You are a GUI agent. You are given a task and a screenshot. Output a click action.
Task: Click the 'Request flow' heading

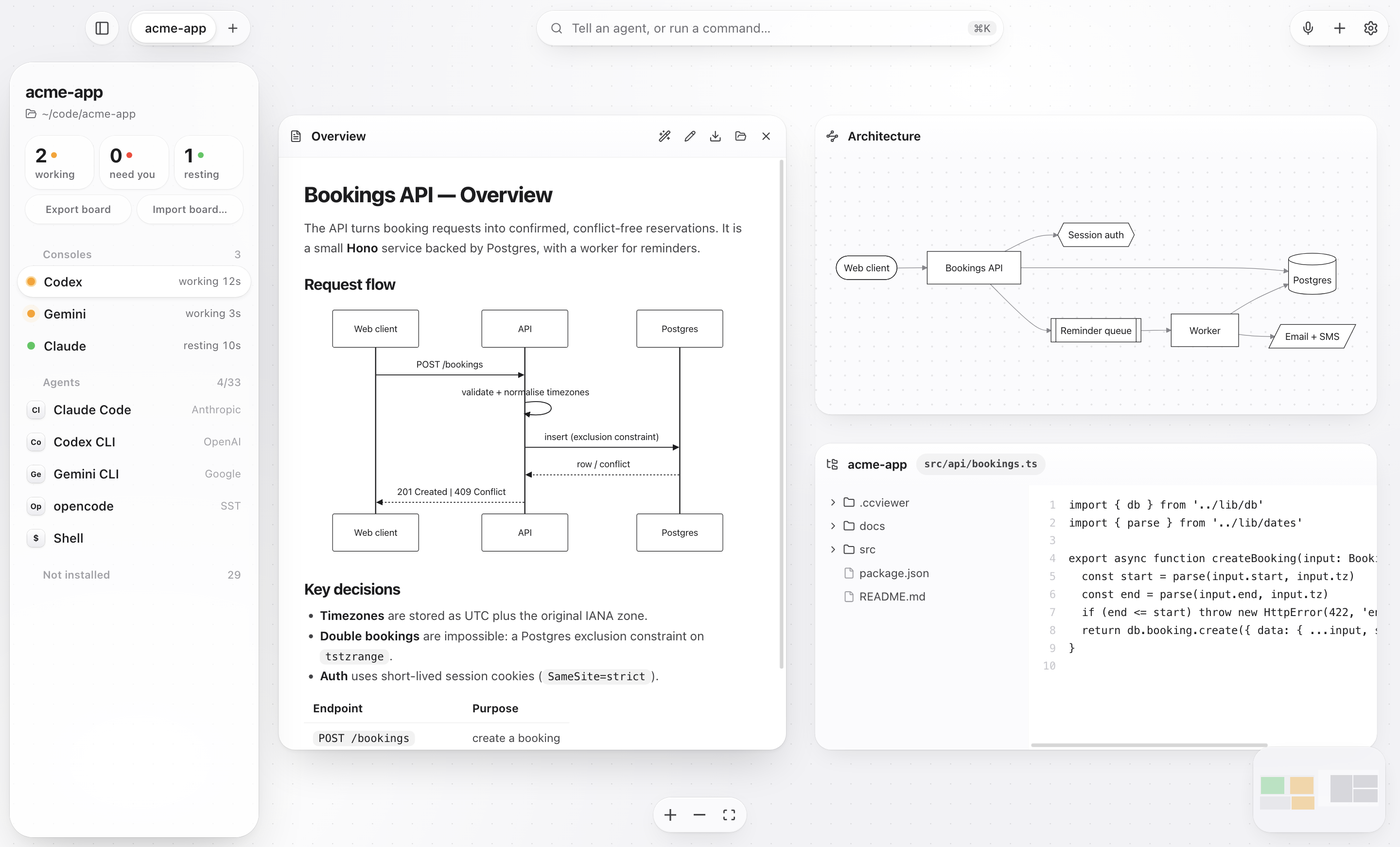pyautogui.click(x=350, y=284)
